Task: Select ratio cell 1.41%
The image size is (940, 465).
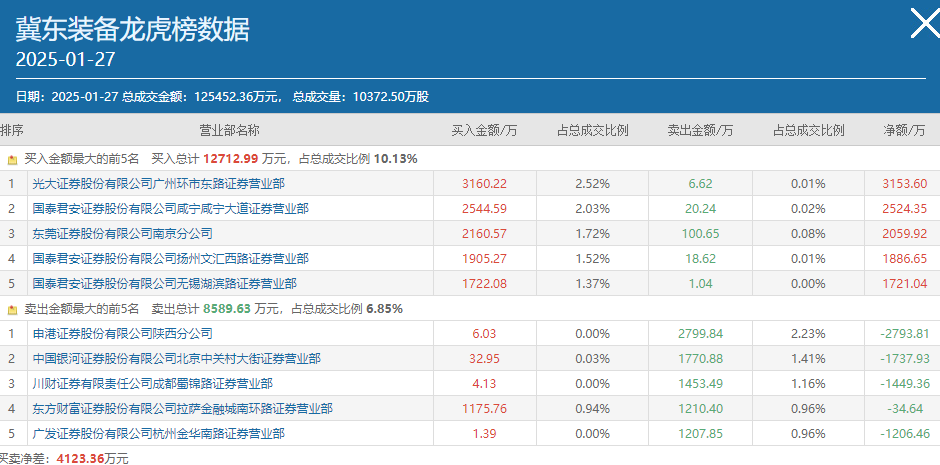Action: pos(808,359)
